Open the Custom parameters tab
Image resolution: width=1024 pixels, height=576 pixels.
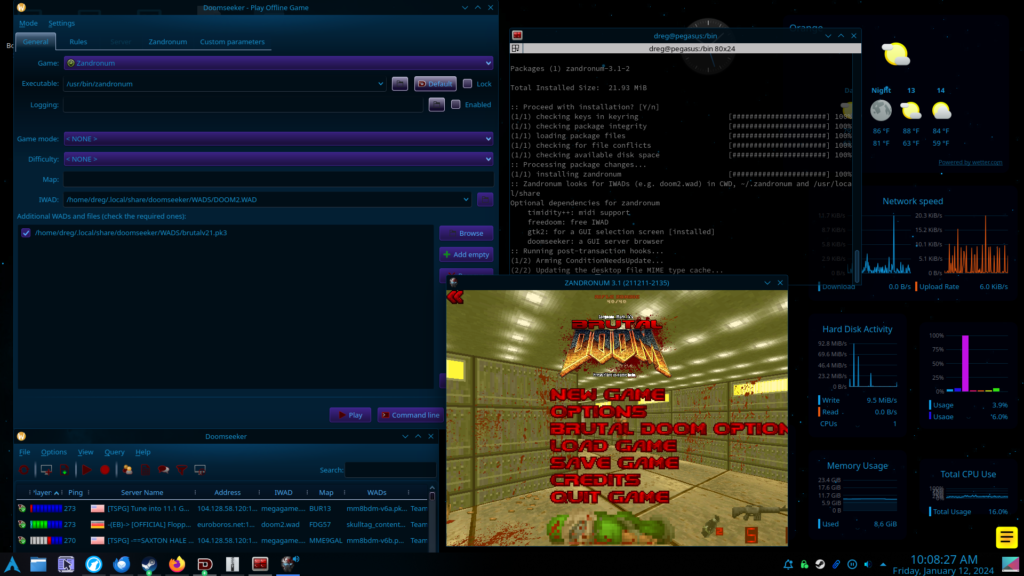pos(232,42)
